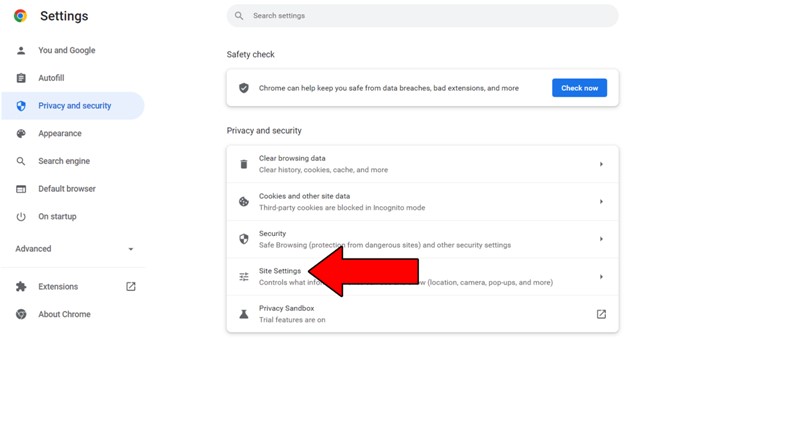
Task: Open the Appearance settings
Action: click(73, 133)
